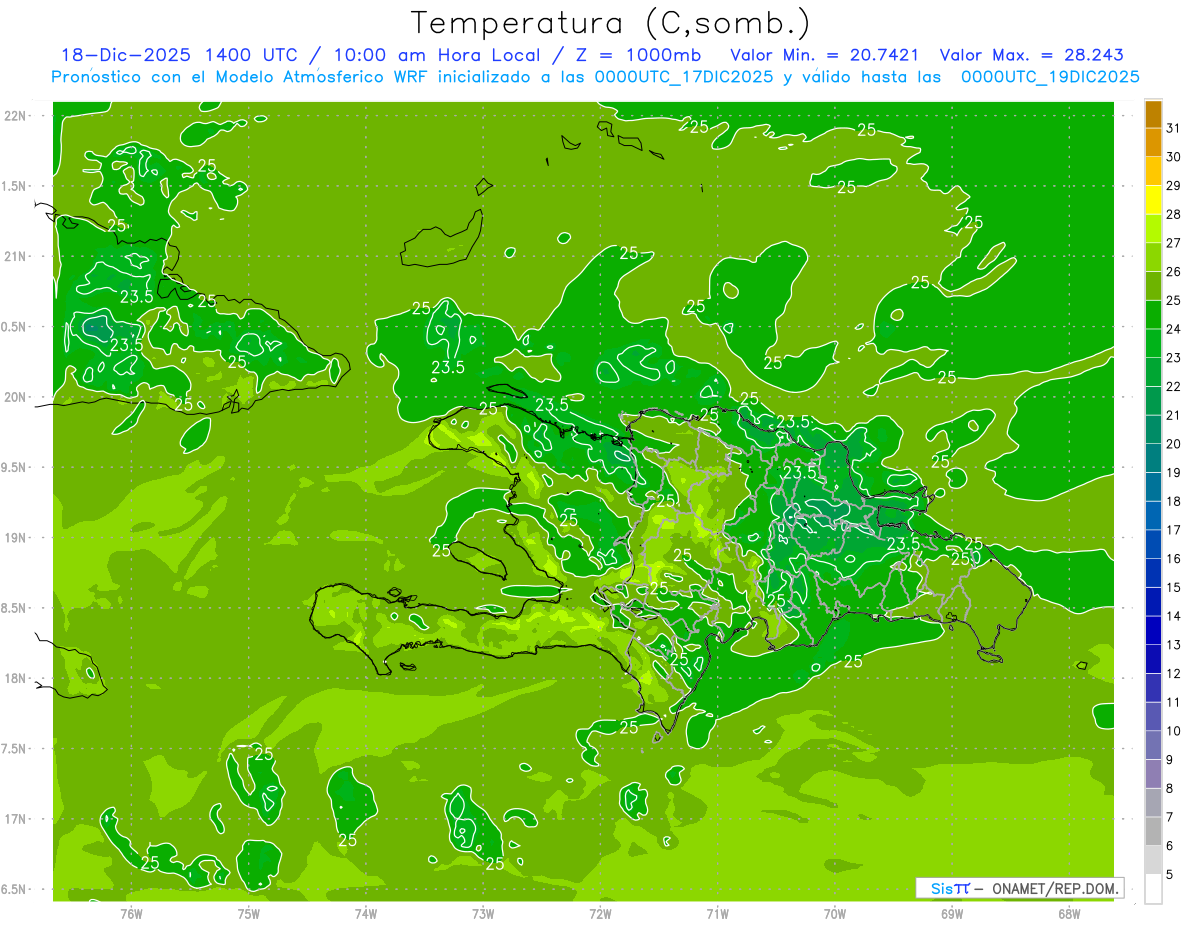Click the '23' value on the color scale
The width and height of the screenshot is (1200, 927).
(1174, 358)
